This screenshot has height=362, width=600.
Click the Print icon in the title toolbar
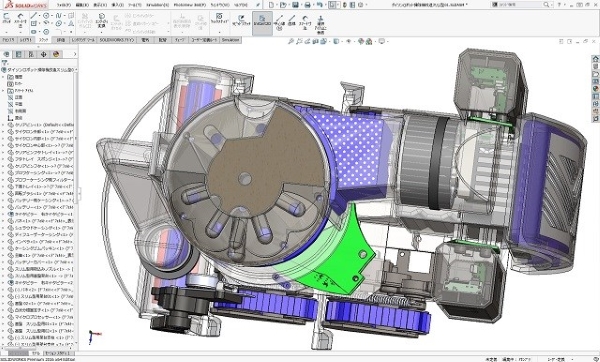307,5
